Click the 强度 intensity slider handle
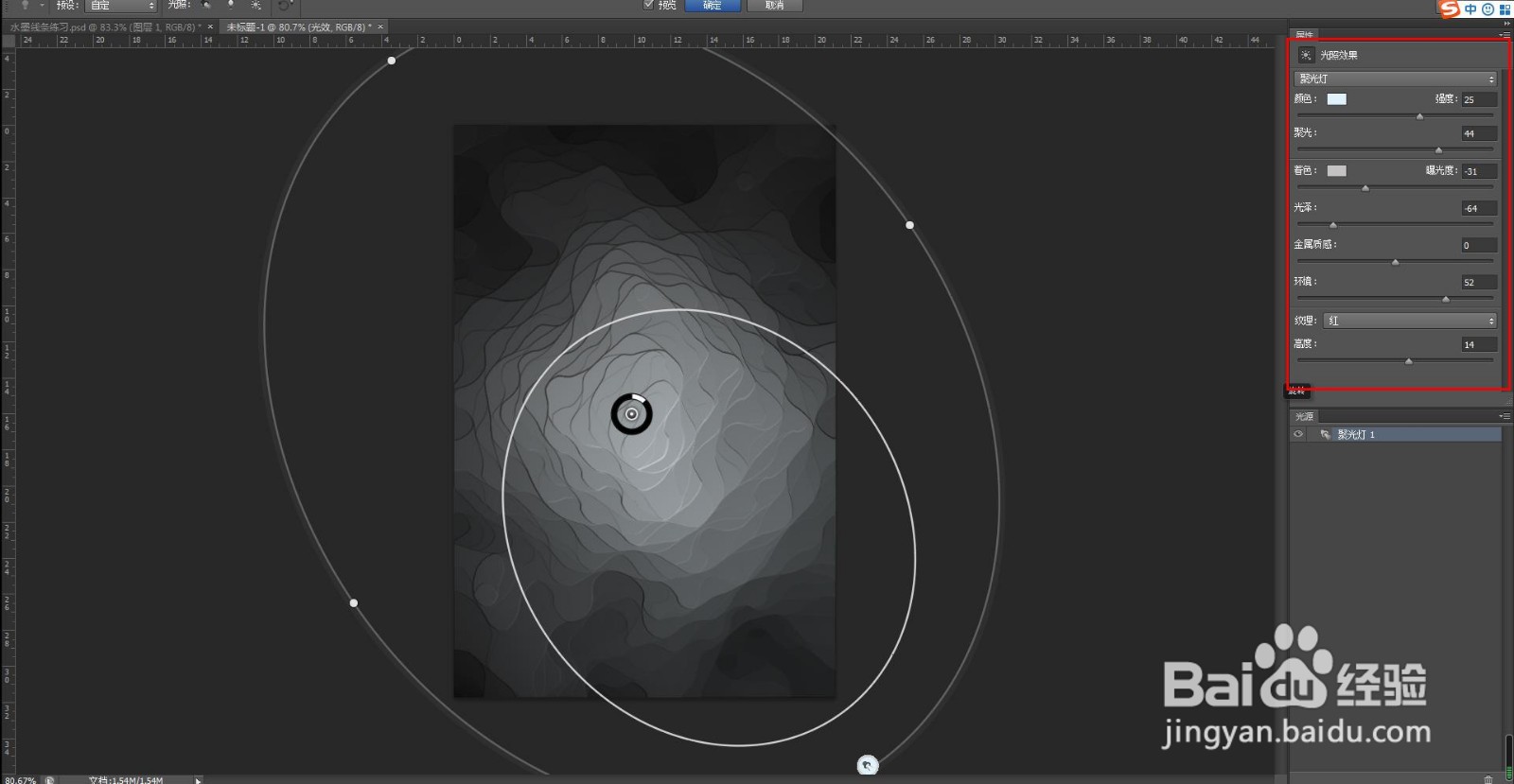This screenshot has width=1514, height=784. 1419,116
